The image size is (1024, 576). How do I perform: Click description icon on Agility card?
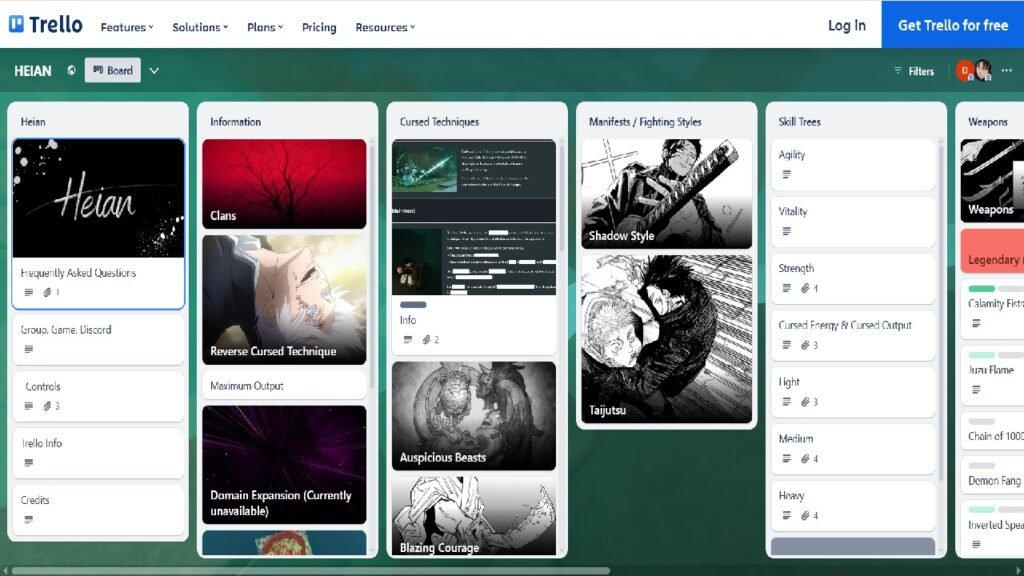pos(787,174)
